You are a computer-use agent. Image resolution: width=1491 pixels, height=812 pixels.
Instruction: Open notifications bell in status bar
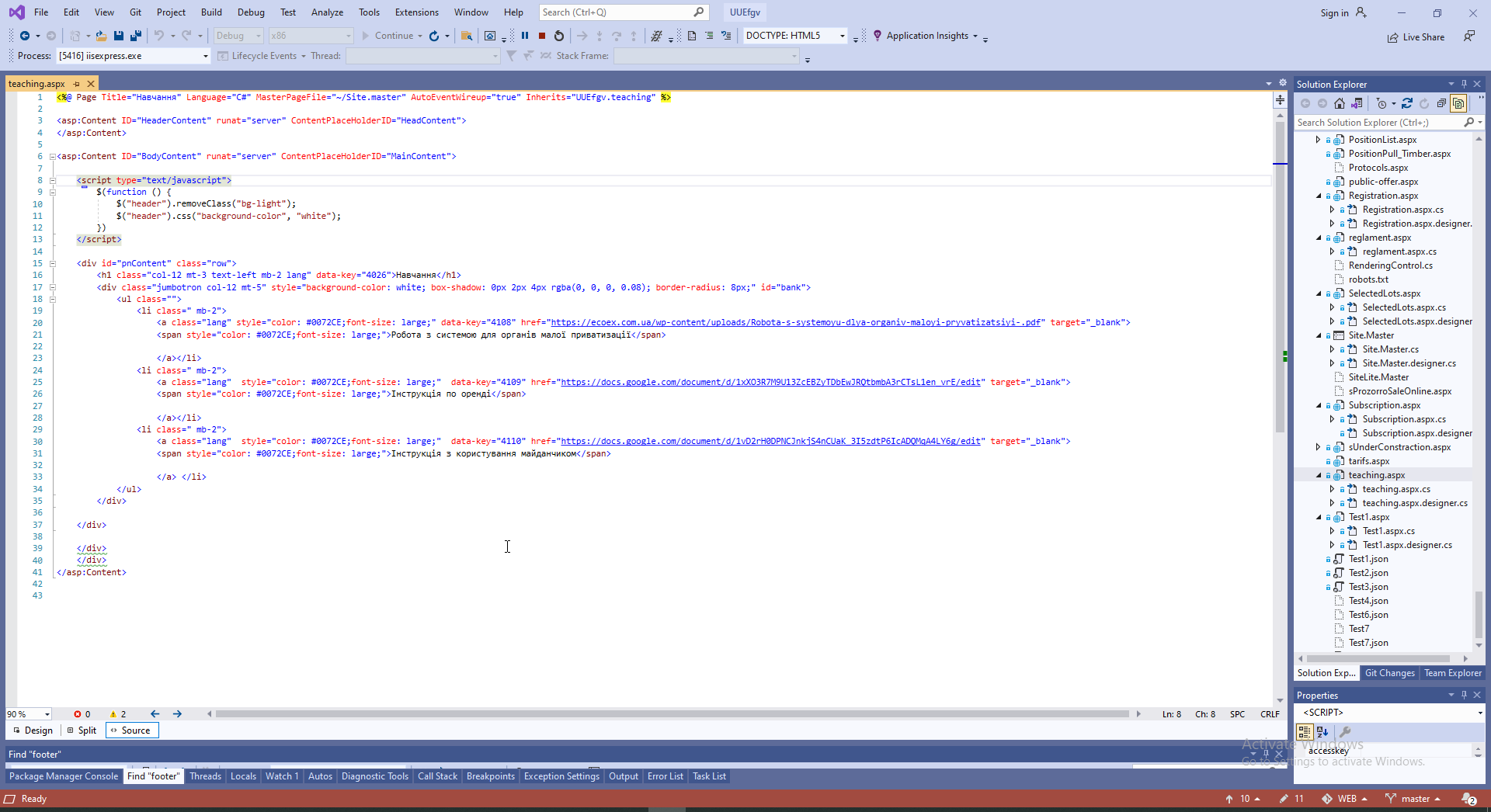[x=1468, y=799]
